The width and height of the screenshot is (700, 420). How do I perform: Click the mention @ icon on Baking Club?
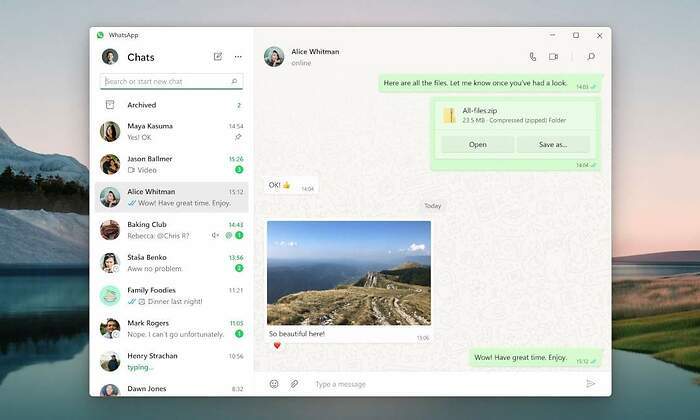[x=229, y=235]
